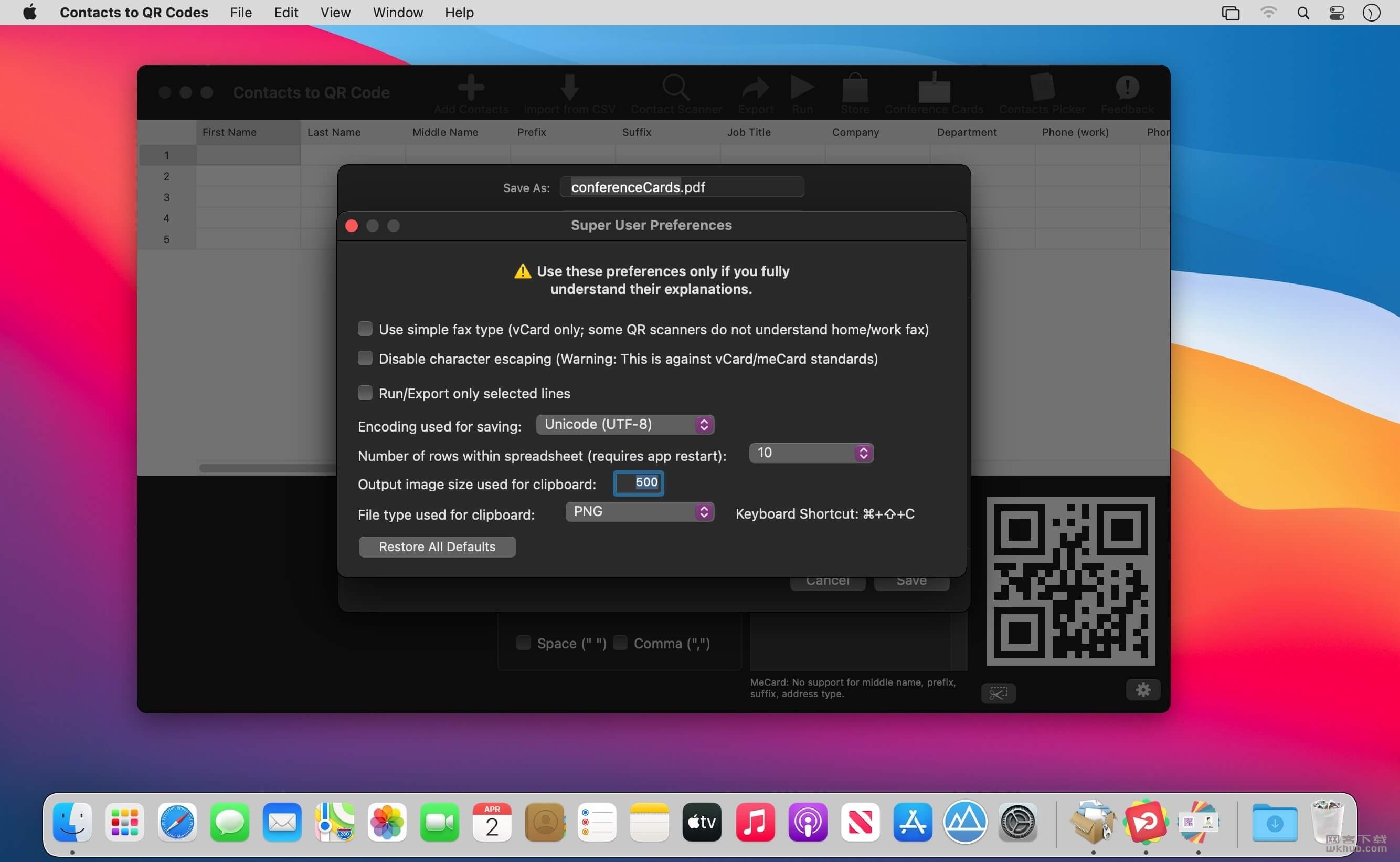Click the output image size field
The height and width of the screenshot is (862, 1400).
click(638, 482)
